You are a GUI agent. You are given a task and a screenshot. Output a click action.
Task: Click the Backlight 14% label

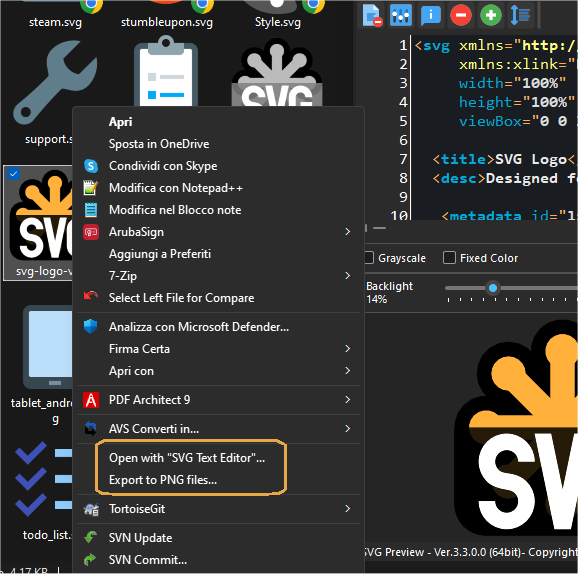coord(389,293)
